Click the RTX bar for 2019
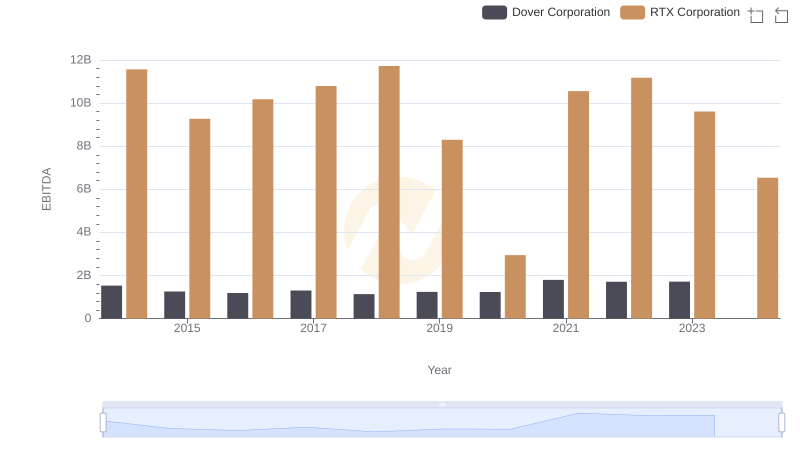The height and width of the screenshot is (461, 800). click(x=452, y=229)
